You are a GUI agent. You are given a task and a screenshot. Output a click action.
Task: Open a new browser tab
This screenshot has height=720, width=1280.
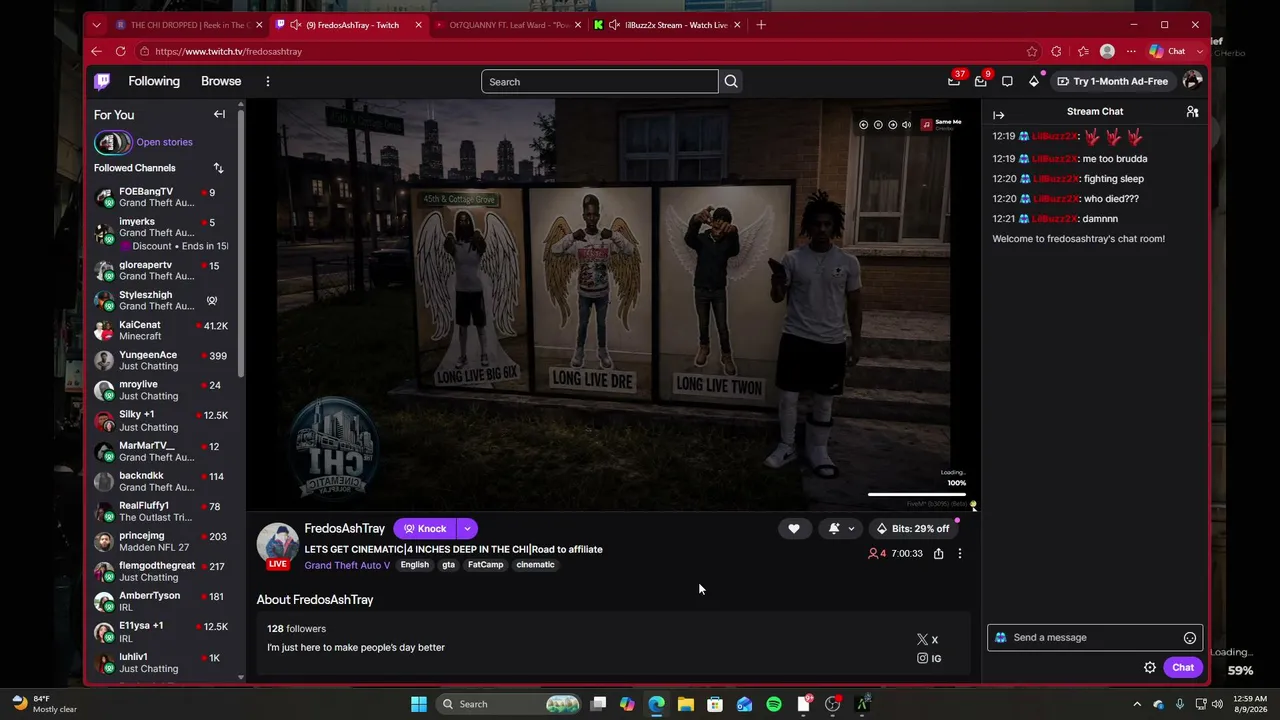coord(761,25)
